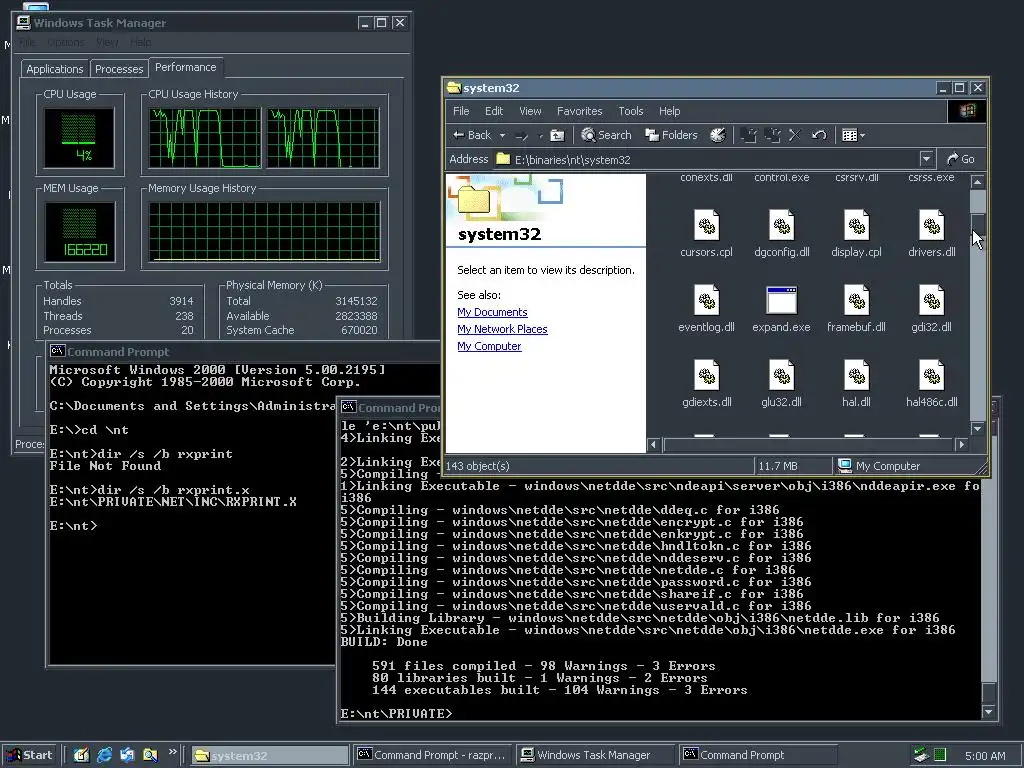This screenshot has width=1024, height=768.
Task: Select the gdiexts.dll file icon
Action: pos(706,376)
